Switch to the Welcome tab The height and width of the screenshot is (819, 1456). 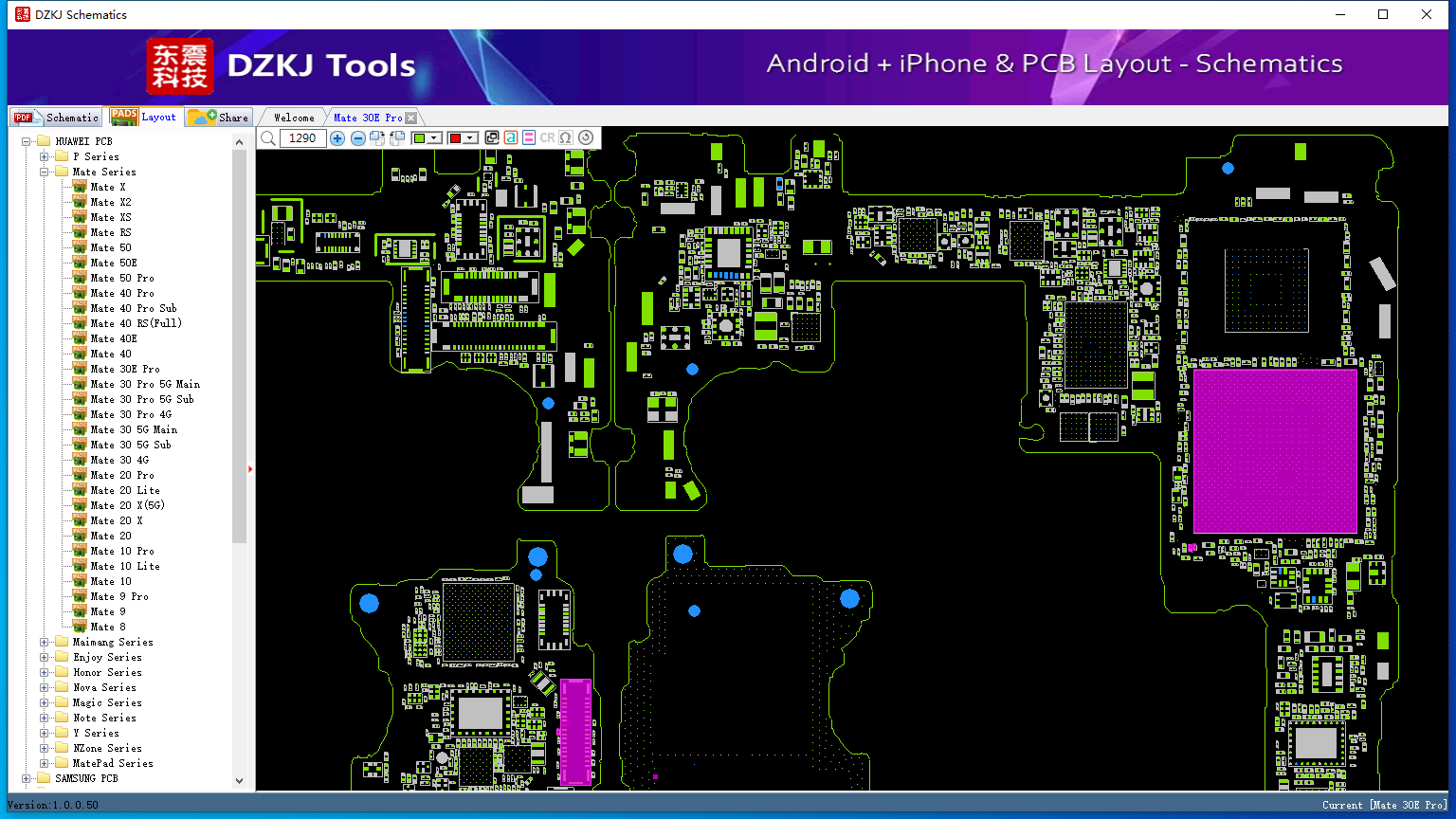pos(294,118)
